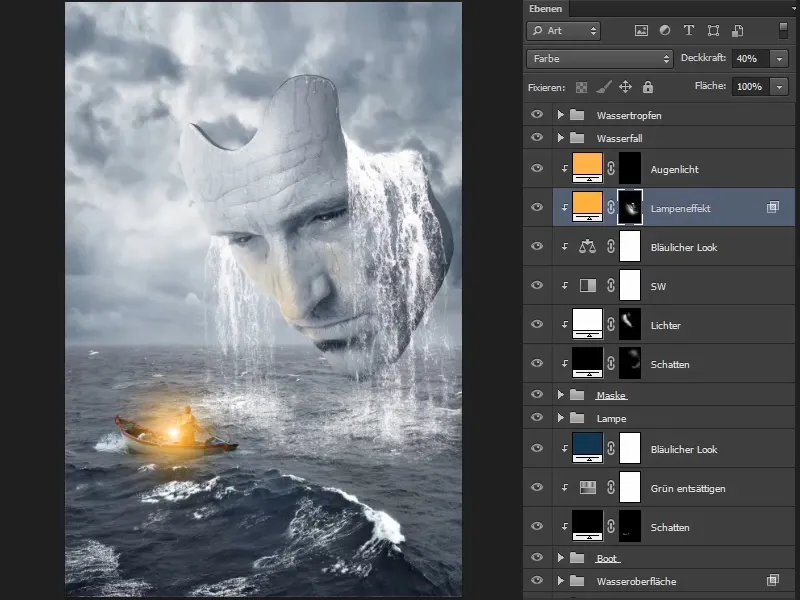
Task: Lock all padlock icon
Action: click(x=648, y=87)
